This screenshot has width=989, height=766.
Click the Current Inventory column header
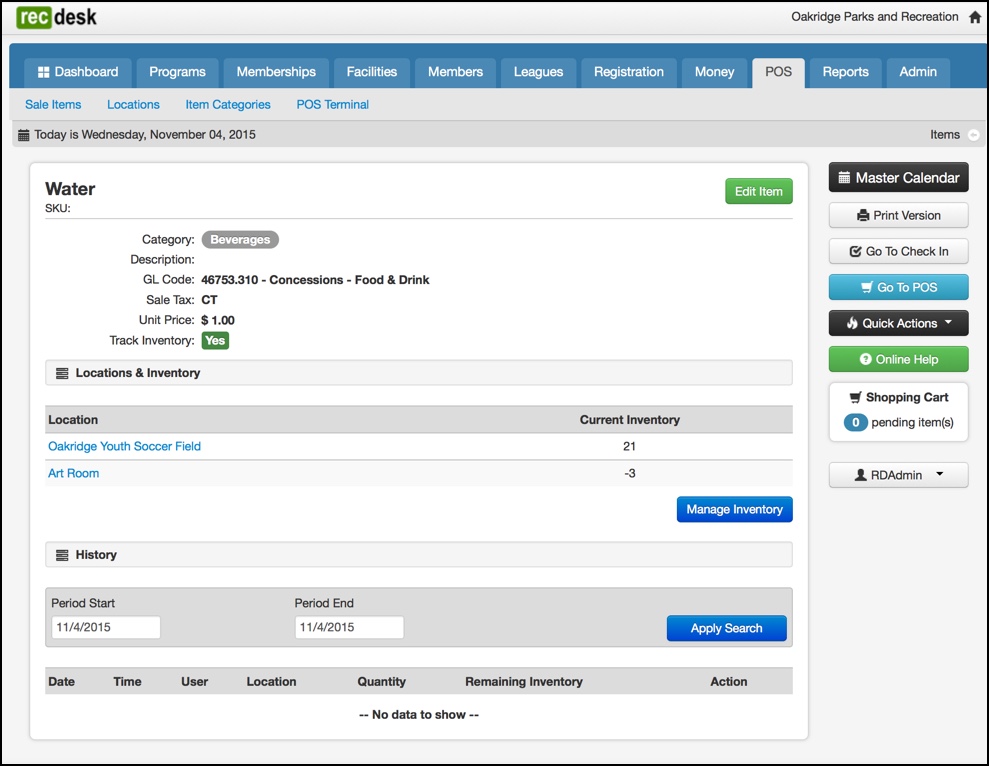(x=629, y=420)
